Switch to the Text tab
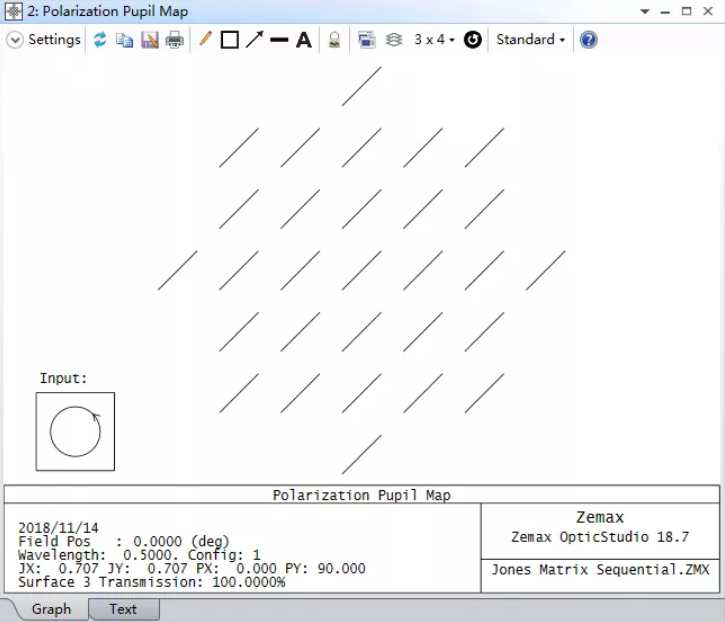Viewport: 725px width, 622px height. click(123, 609)
